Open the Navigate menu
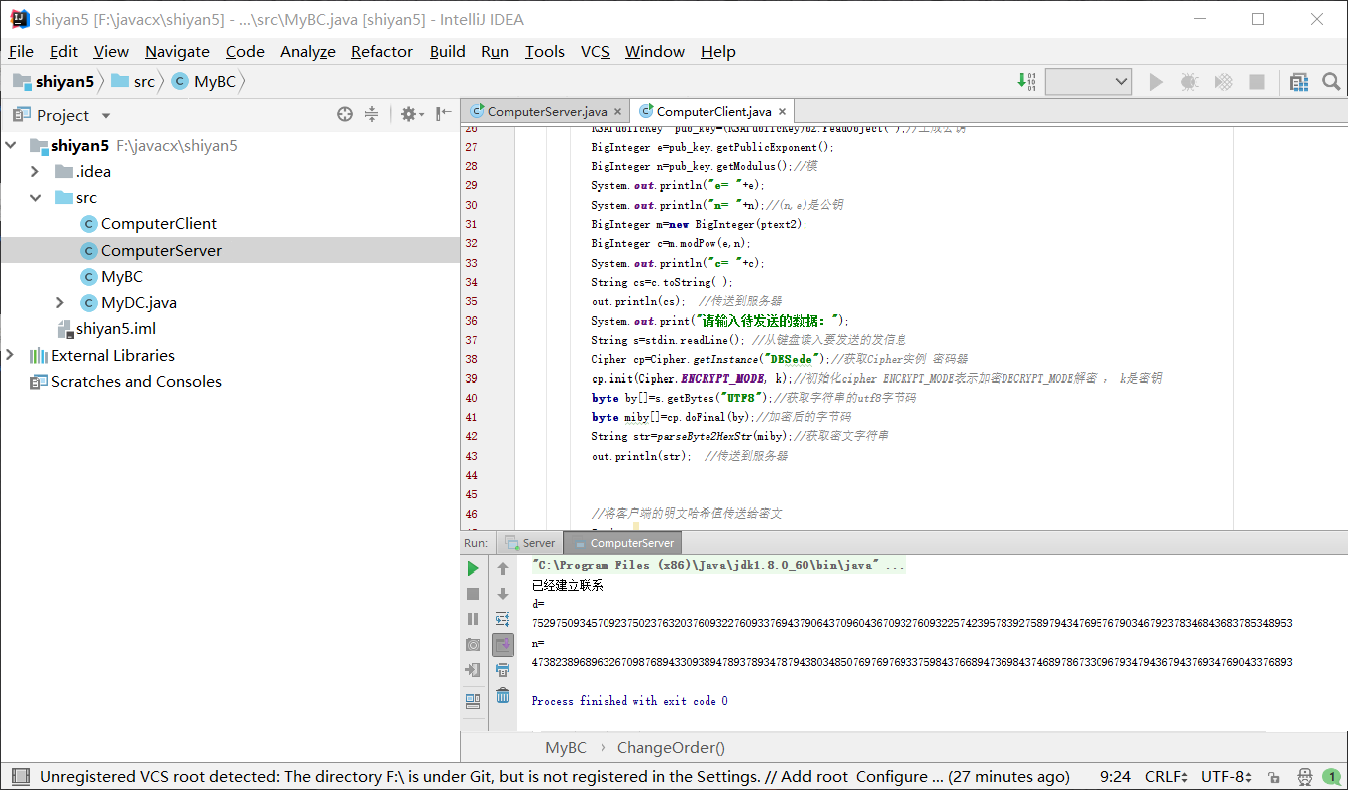This screenshot has width=1348, height=790. point(177,52)
